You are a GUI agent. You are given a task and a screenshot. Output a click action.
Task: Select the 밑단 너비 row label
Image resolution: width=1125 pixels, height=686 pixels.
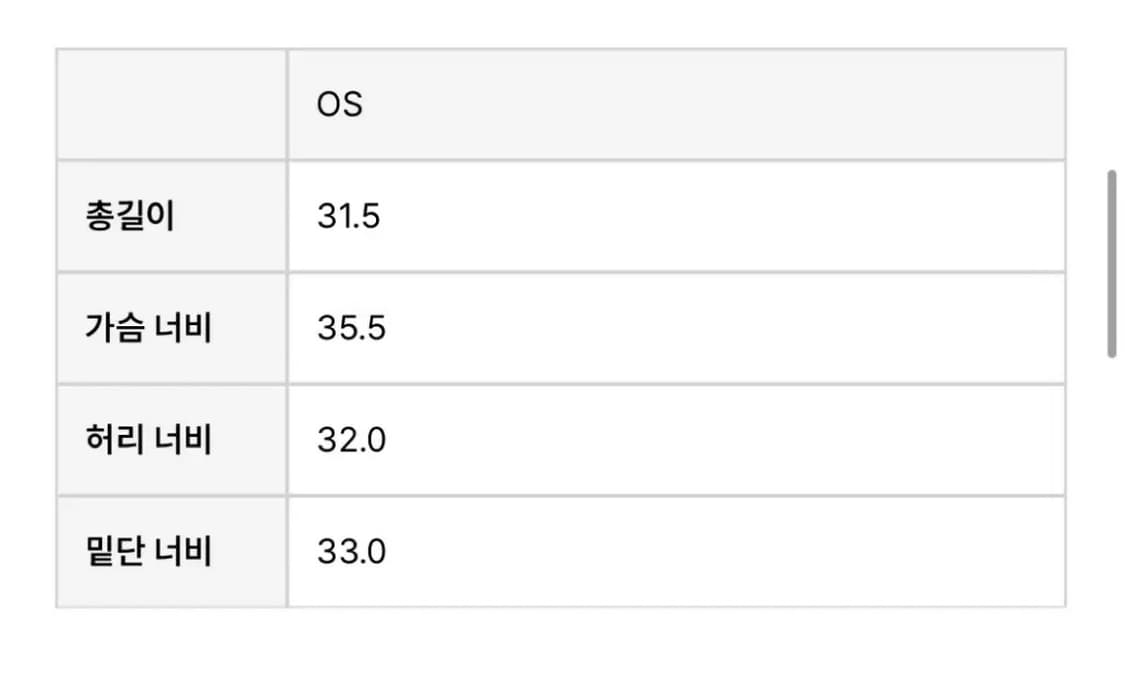tap(148, 552)
